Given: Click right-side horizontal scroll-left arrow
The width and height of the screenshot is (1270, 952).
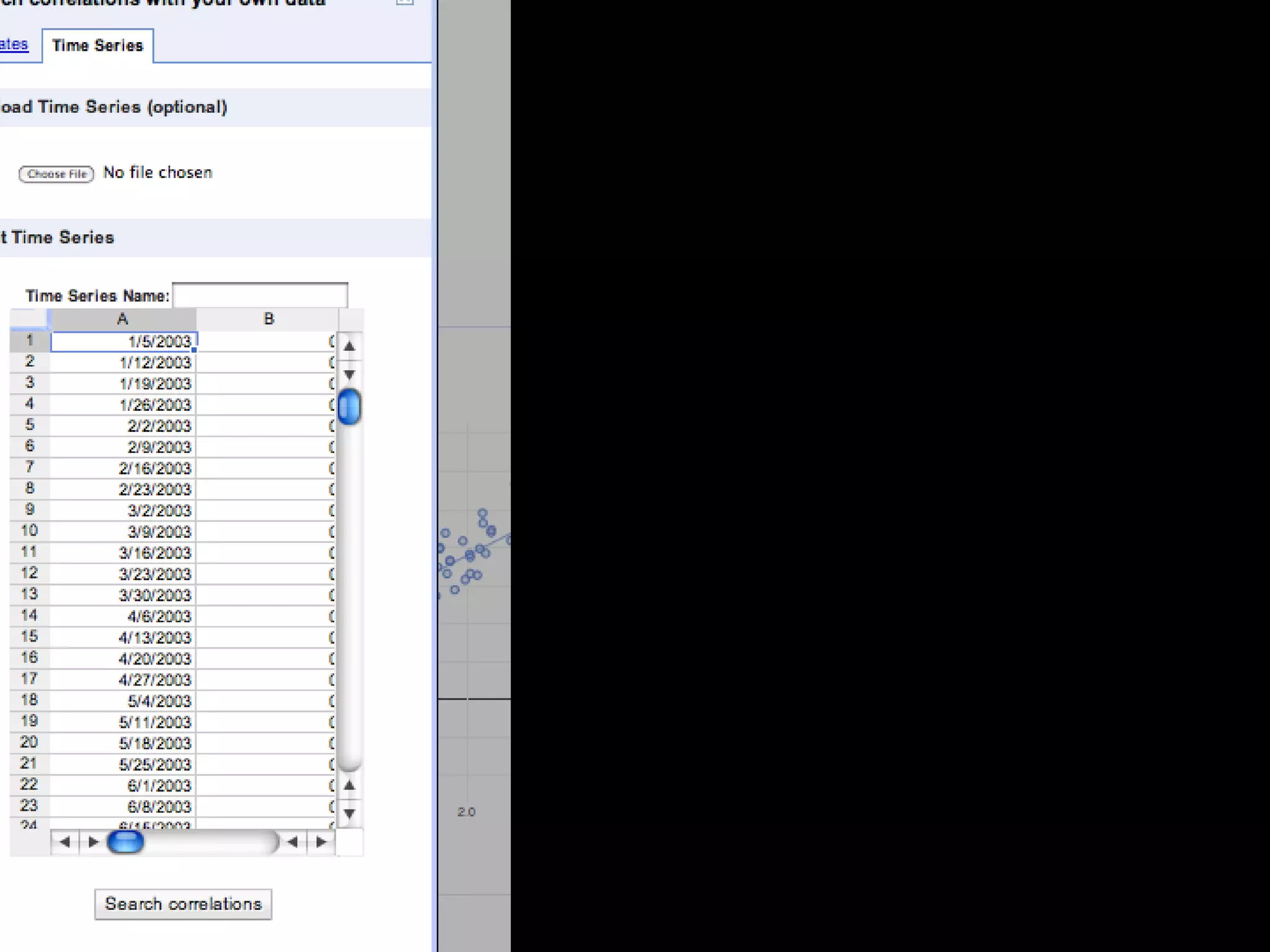Looking at the screenshot, I should (x=293, y=842).
